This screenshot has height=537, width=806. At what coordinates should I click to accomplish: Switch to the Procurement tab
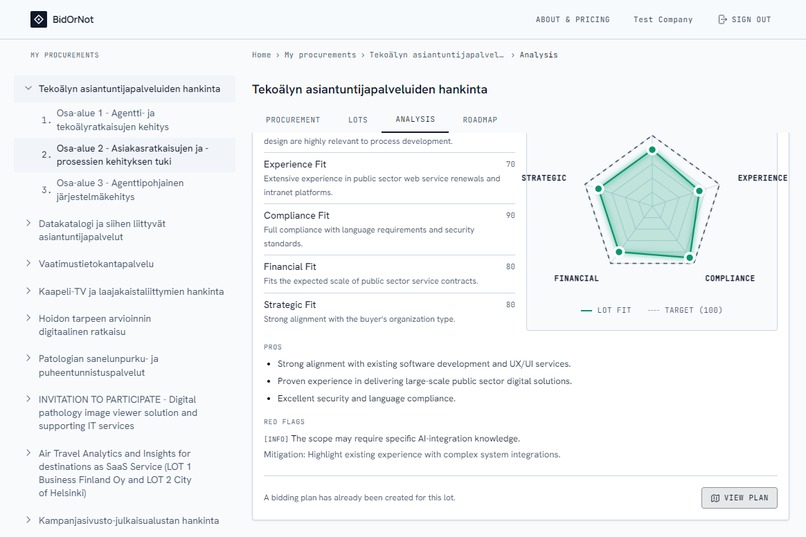293,120
